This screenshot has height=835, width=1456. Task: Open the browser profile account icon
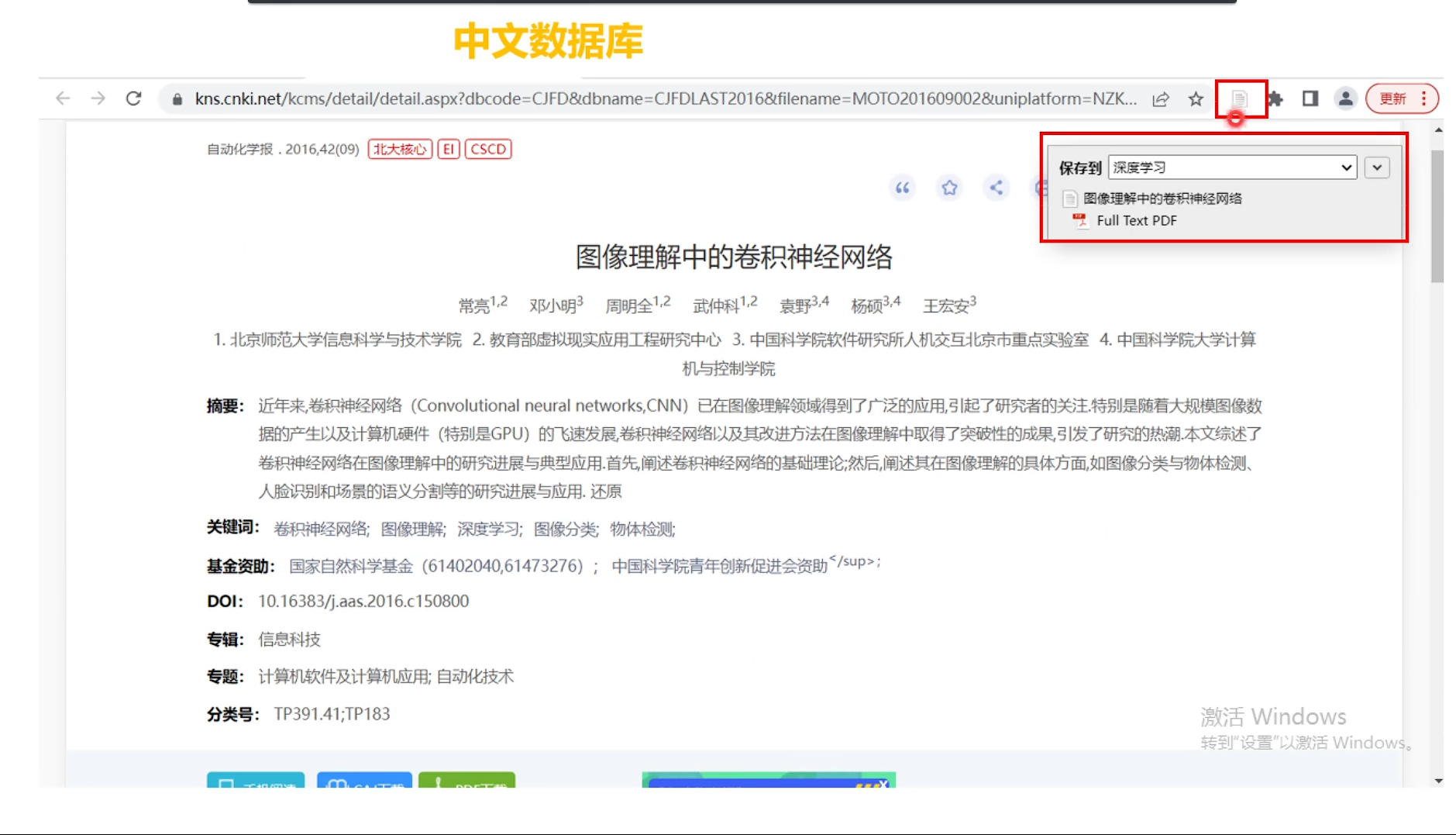1346,98
